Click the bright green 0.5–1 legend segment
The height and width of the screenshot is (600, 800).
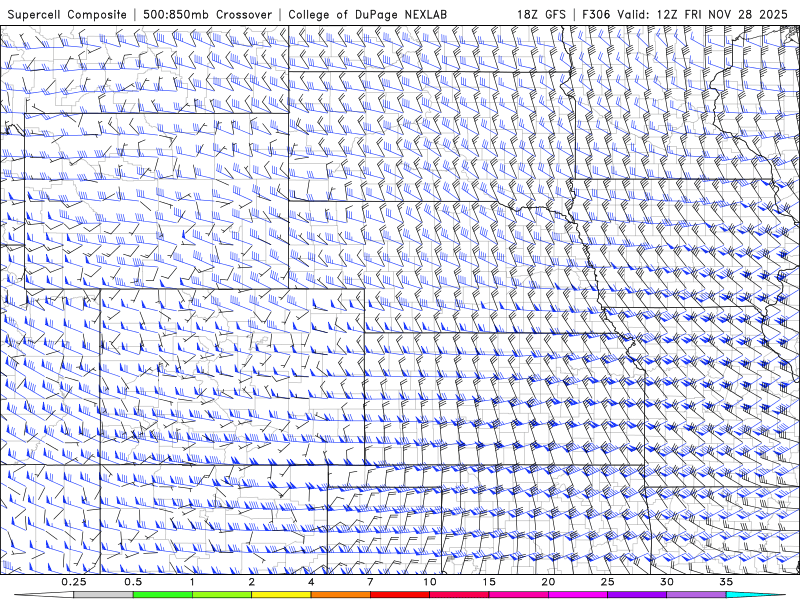[x=163, y=595]
